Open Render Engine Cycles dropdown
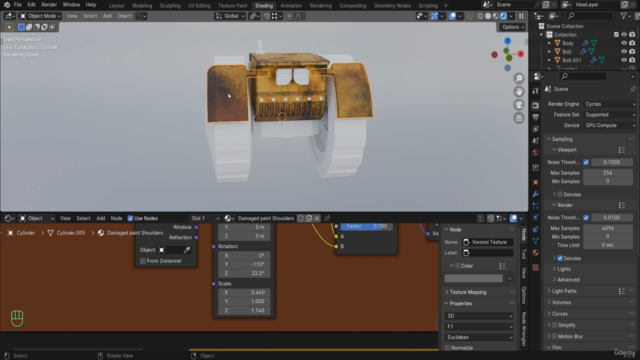This screenshot has height=360, width=640. [x=609, y=104]
